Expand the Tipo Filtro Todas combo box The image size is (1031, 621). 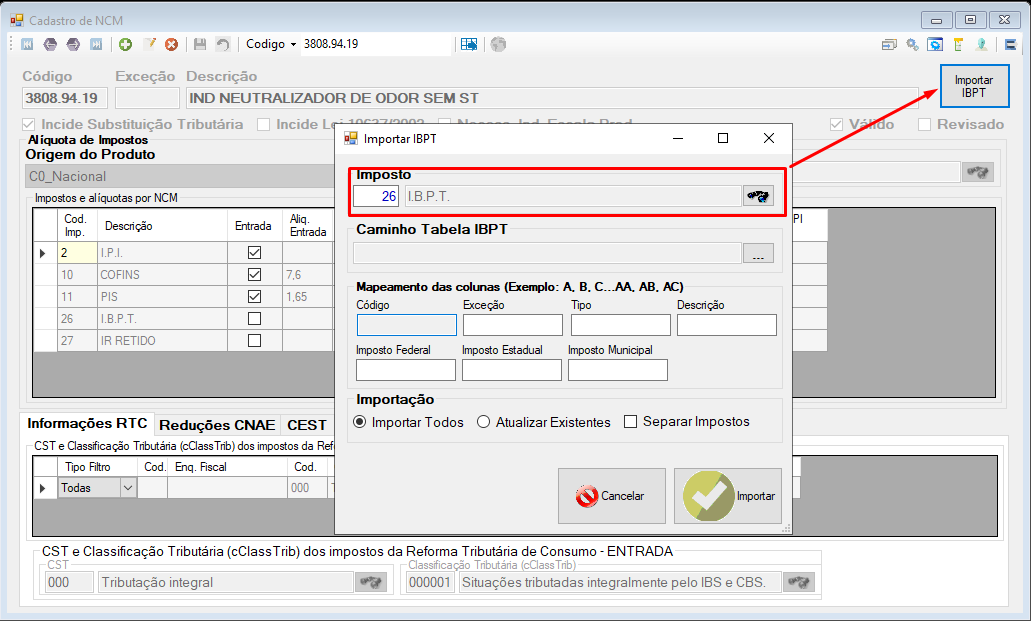tap(128, 488)
